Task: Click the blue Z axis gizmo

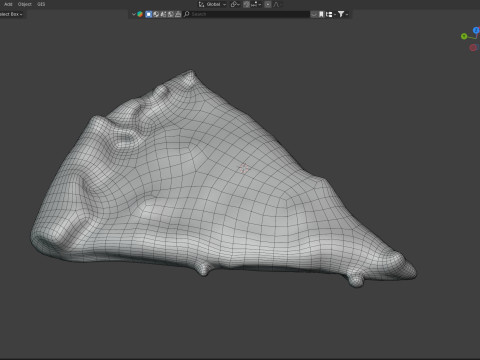Action: (476, 30)
